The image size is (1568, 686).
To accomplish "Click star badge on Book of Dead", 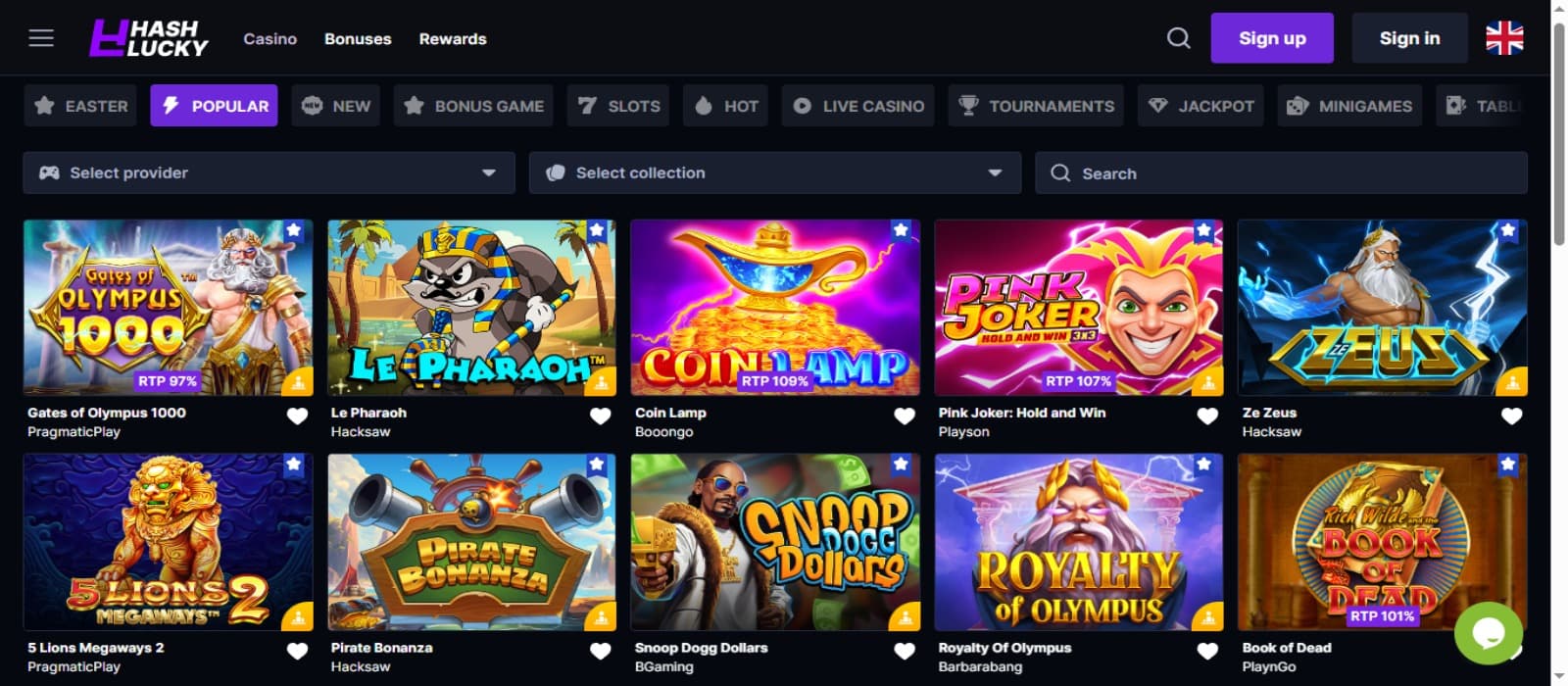I will click(x=1508, y=465).
